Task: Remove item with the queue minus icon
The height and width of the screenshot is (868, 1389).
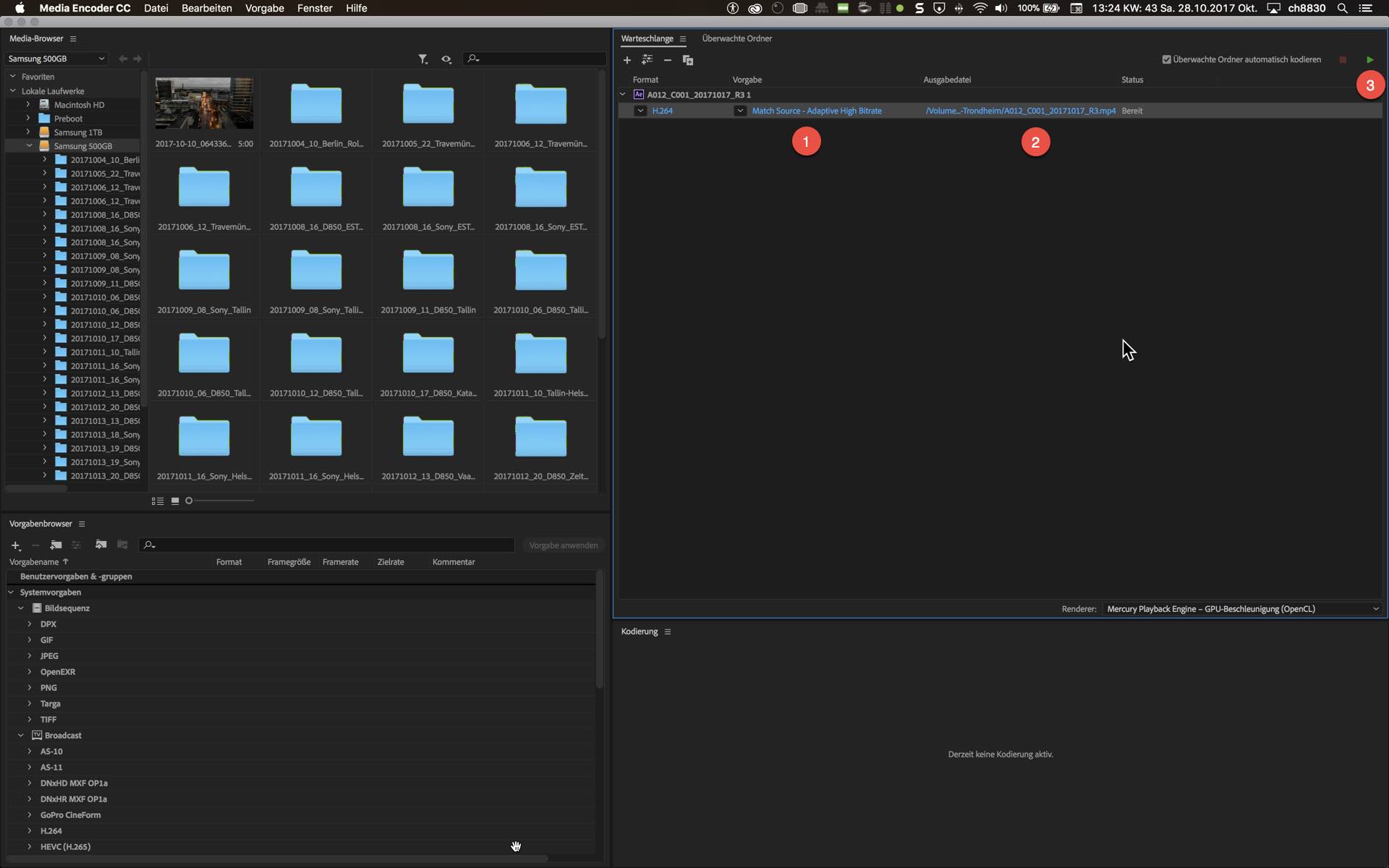Action: pos(668,60)
